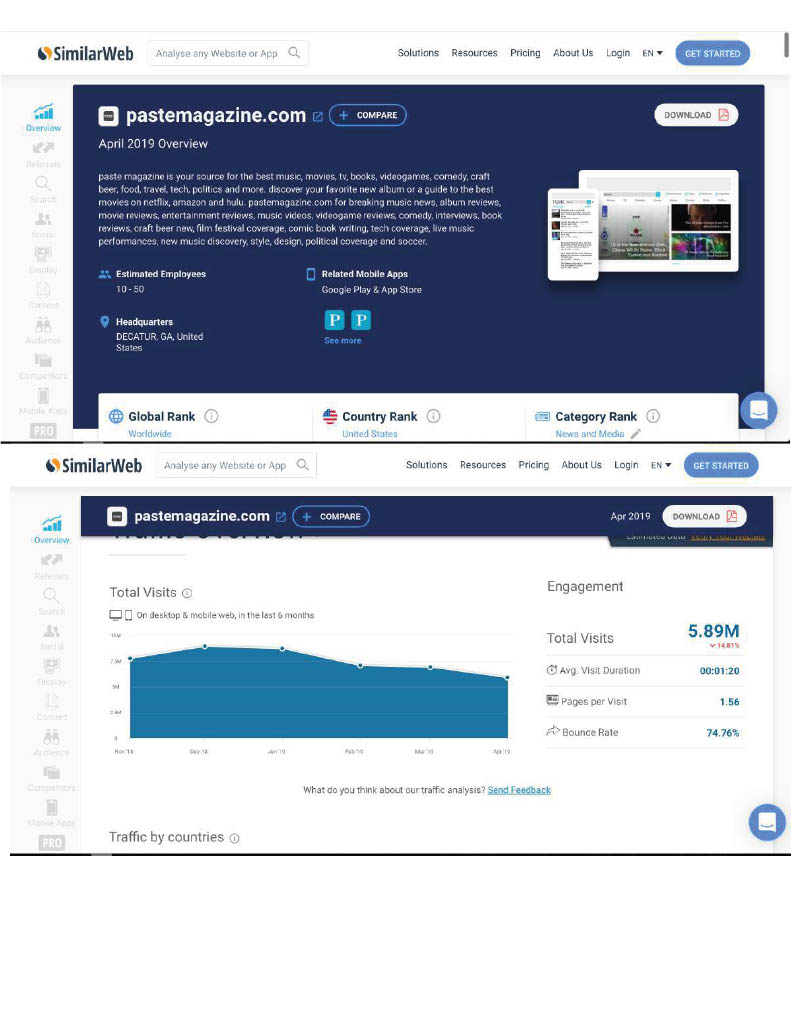Show info tooltip for Global Rank
This screenshot has height=1024, width=791.
click(x=211, y=416)
